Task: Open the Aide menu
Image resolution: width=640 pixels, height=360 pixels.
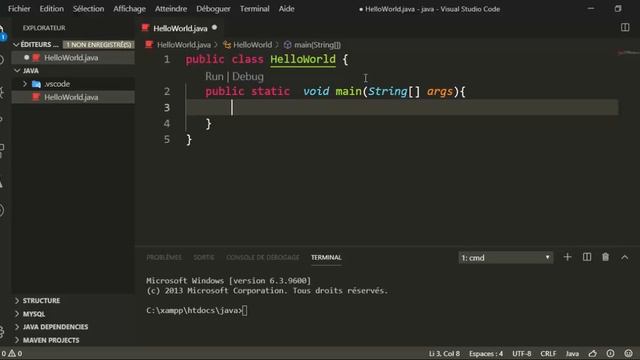Action: pyautogui.click(x=286, y=9)
